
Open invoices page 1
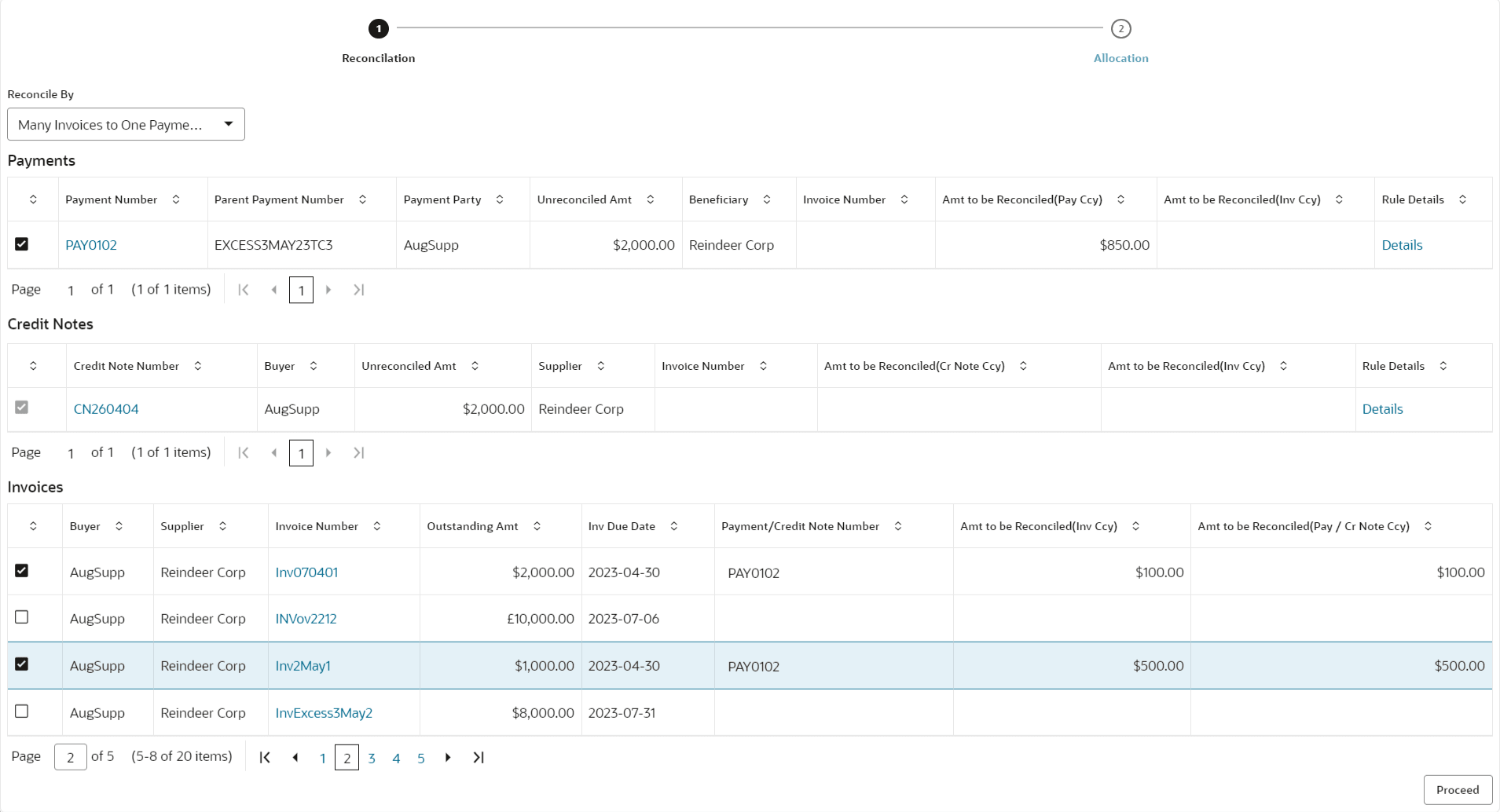[x=323, y=759]
